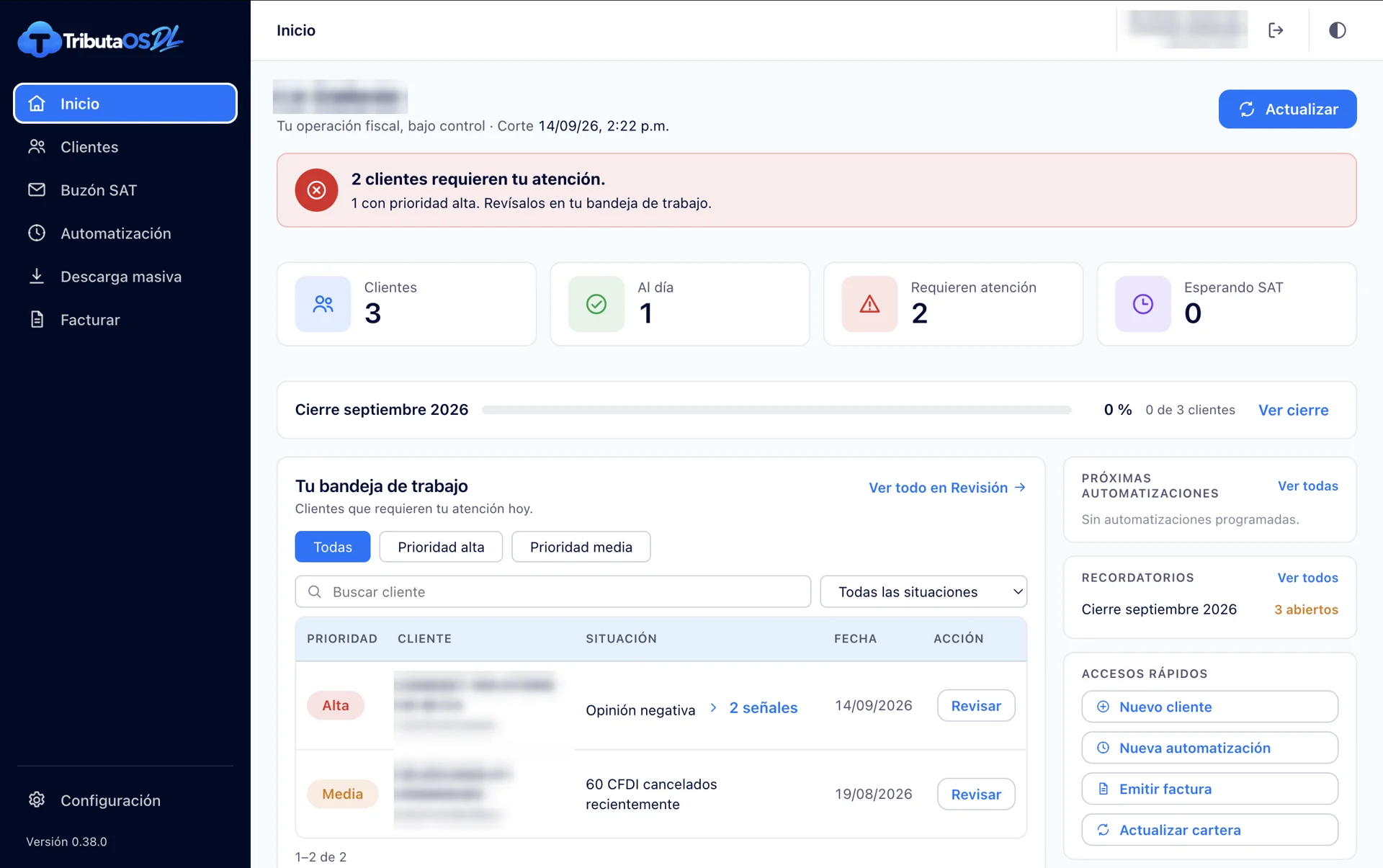Click the TributaOS logo
This screenshot has width=1383, height=868.
coord(101,40)
